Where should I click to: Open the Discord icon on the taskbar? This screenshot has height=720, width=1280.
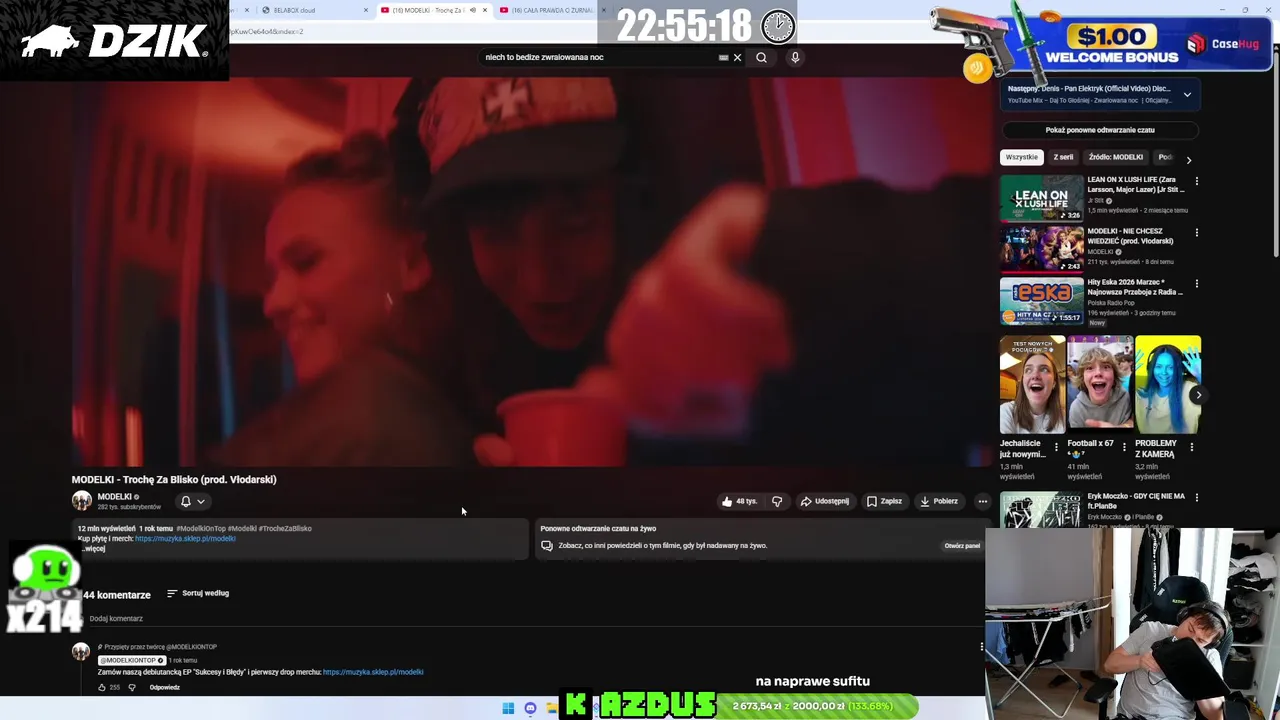tap(530, 708)
